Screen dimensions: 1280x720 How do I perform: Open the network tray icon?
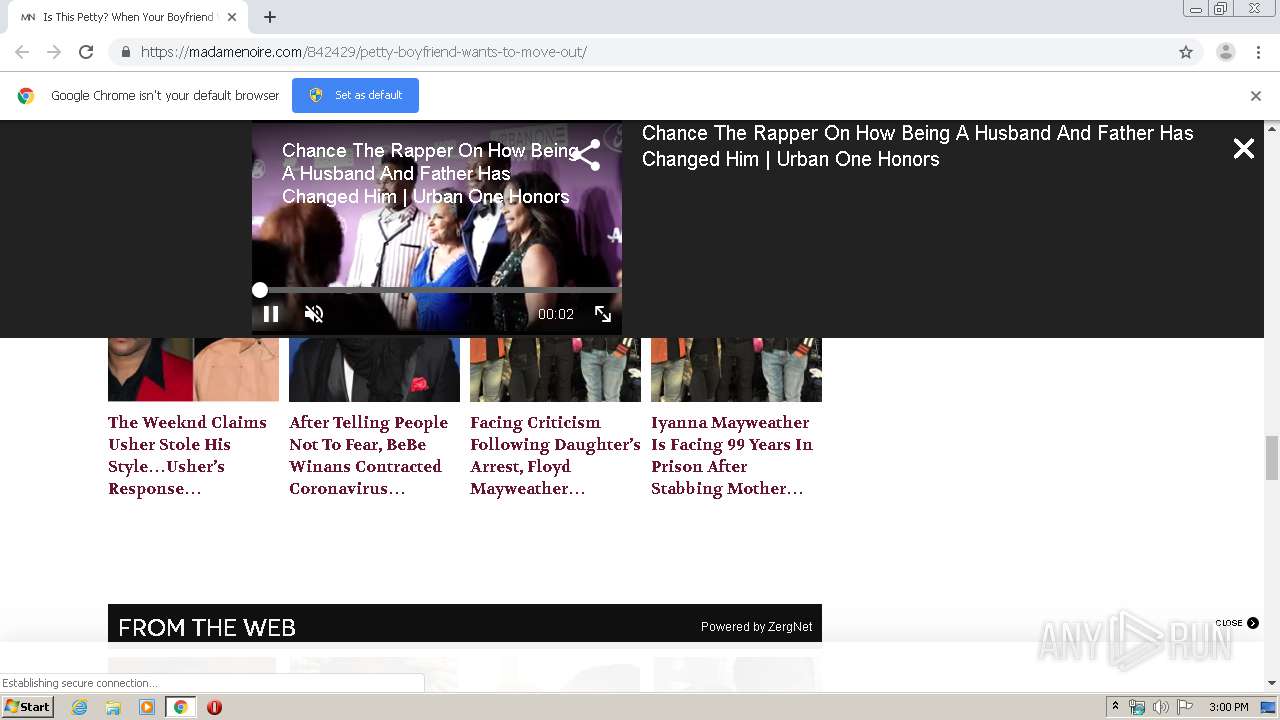pos(1136,707)
